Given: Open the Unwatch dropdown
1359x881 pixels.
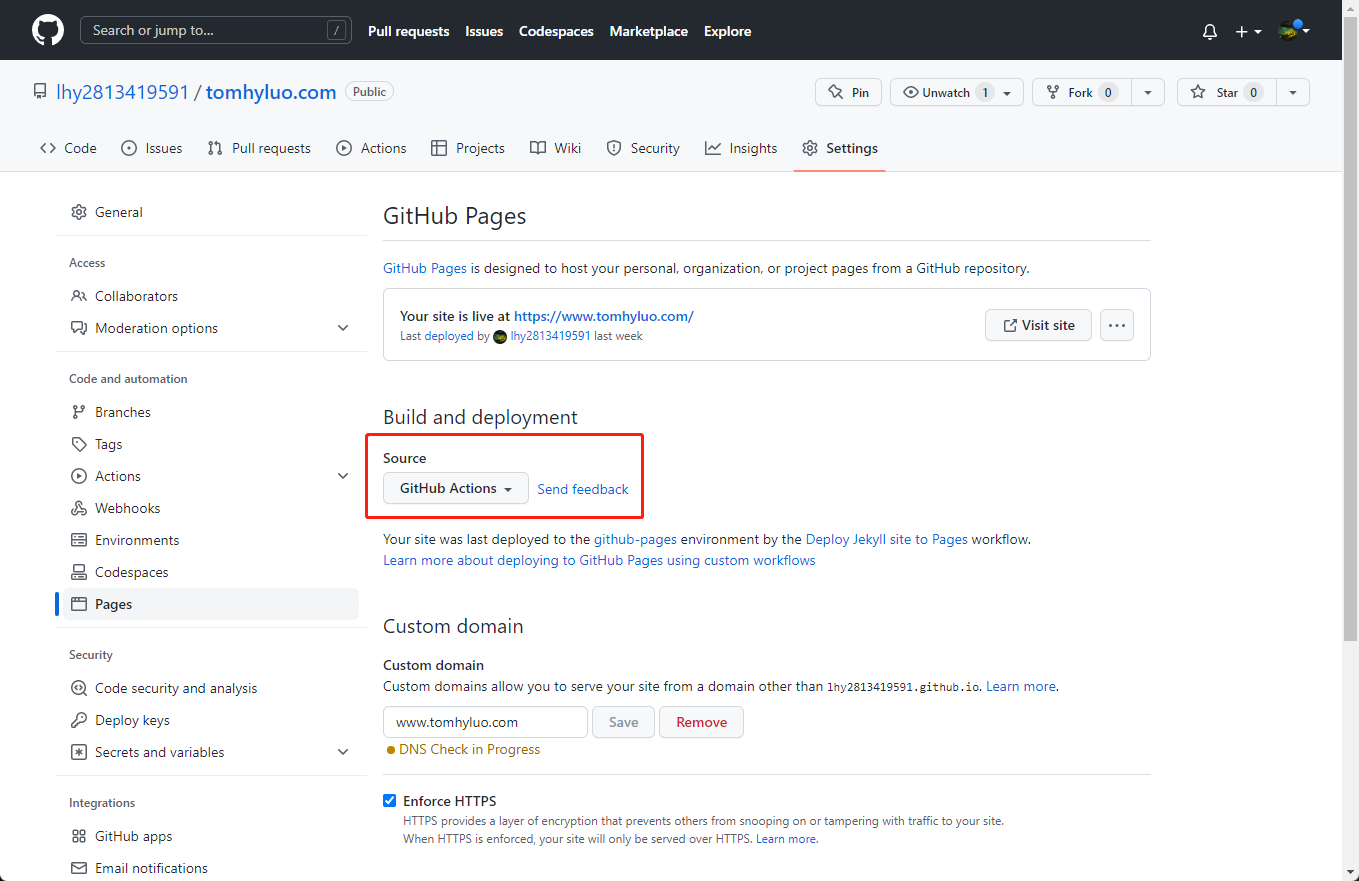Looking at the screenshot, I should [1006, 92].
